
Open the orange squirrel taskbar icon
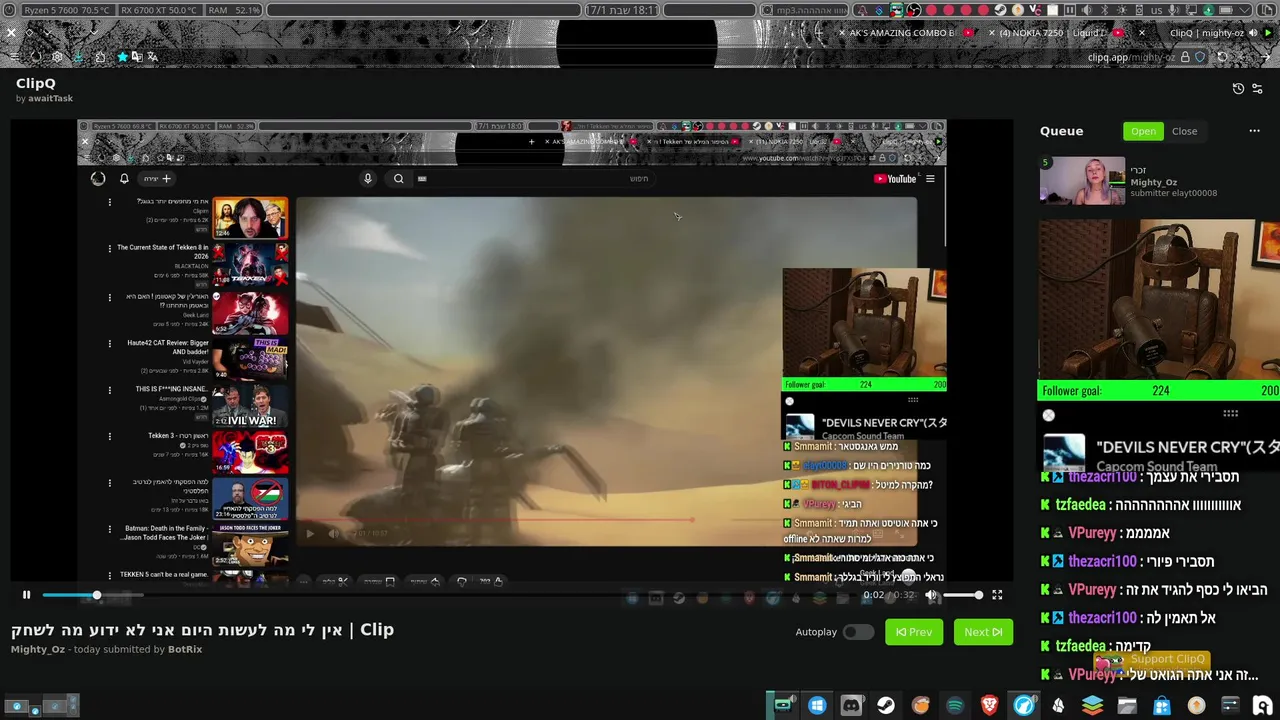coord(920,705)
